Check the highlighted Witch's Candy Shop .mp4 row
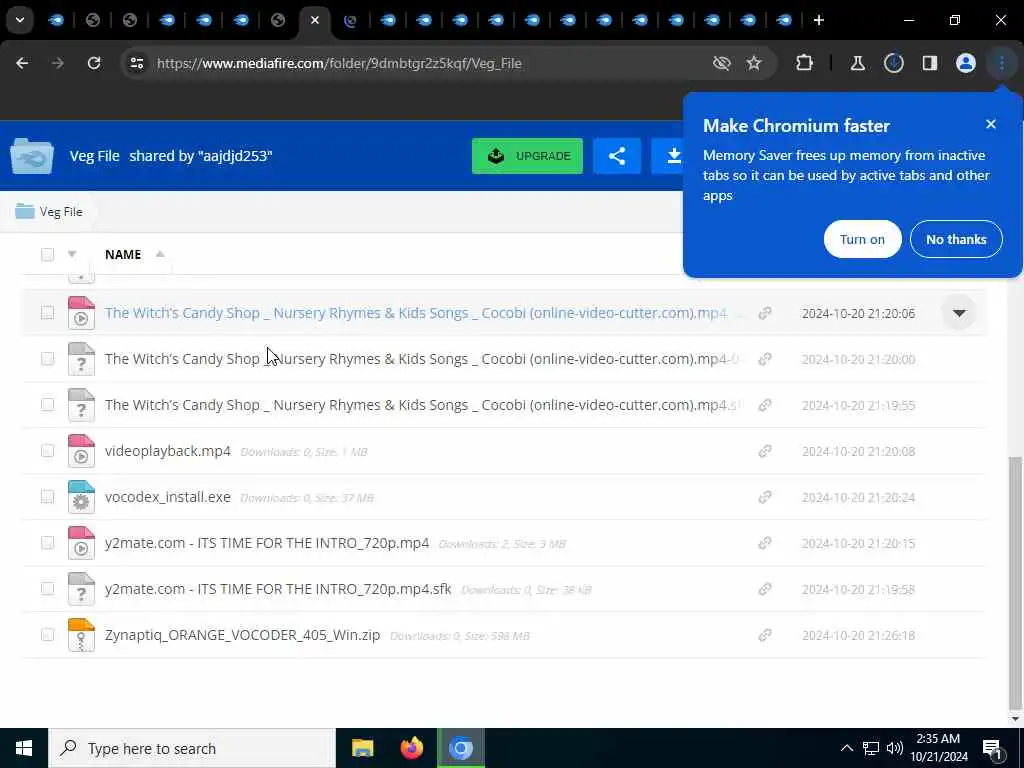The height and width of the screenshot is (768, 1024). click(48, 313)
